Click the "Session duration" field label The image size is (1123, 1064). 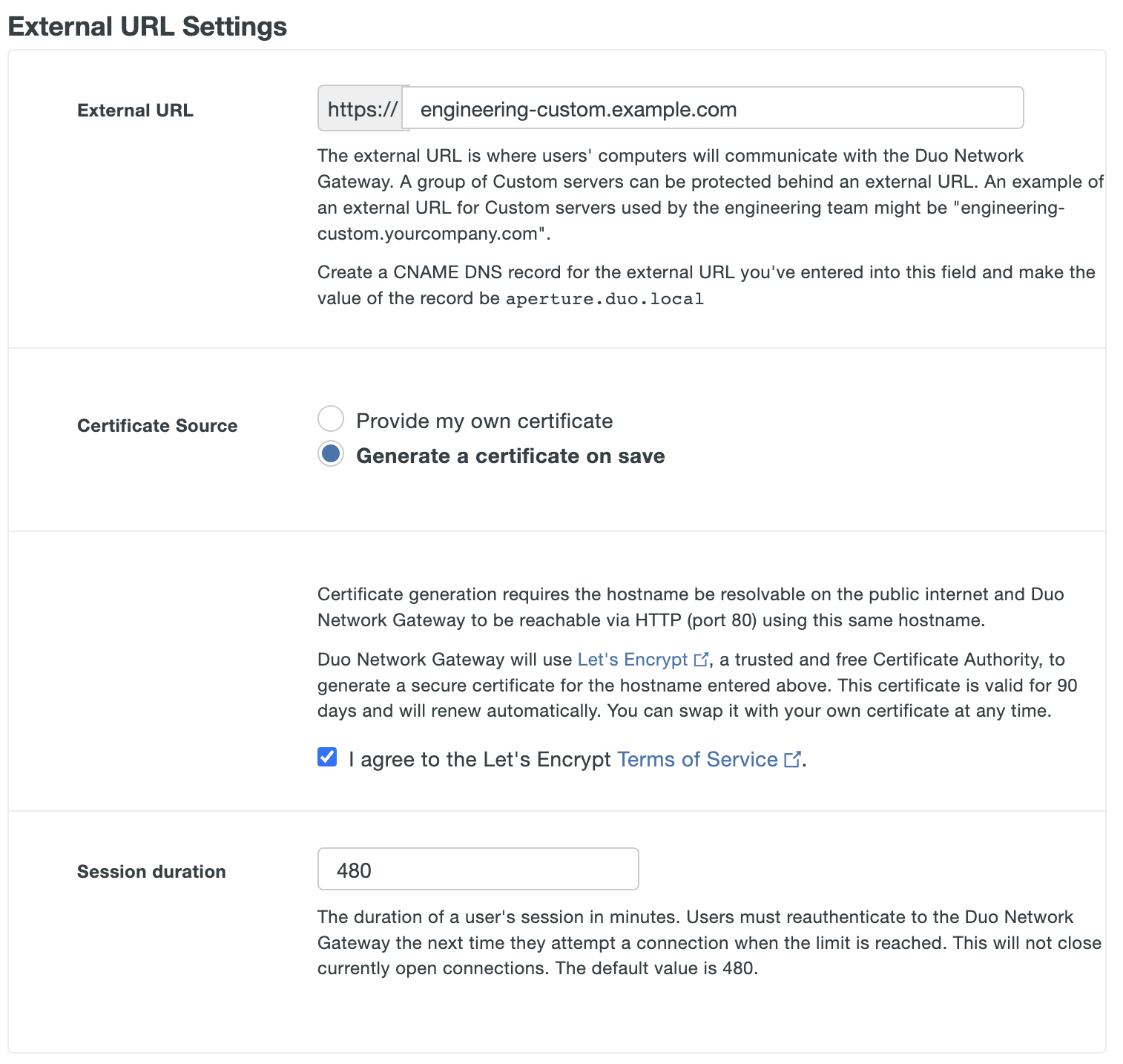pos(151,871)
